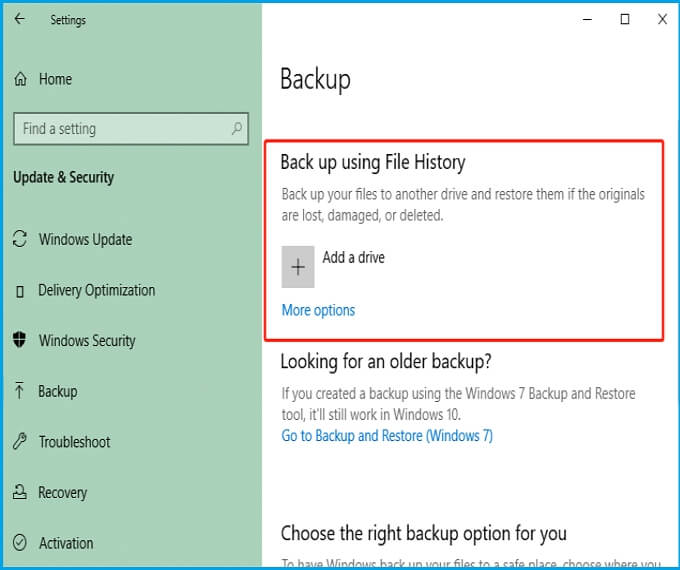Click the Activation checkmark icon

click(x=19, y=544)
